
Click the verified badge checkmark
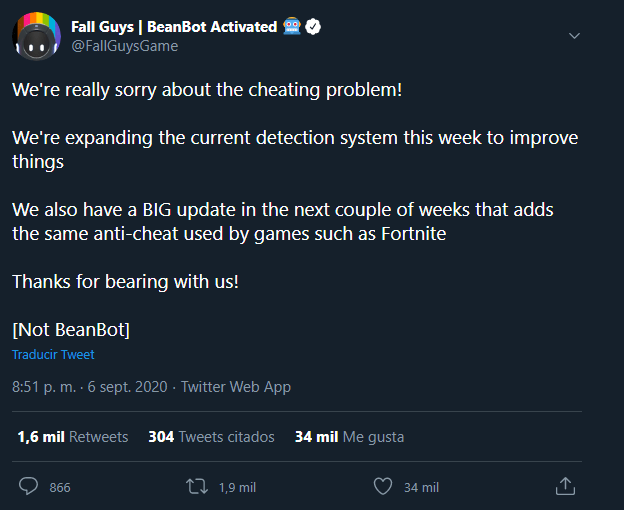313,27
